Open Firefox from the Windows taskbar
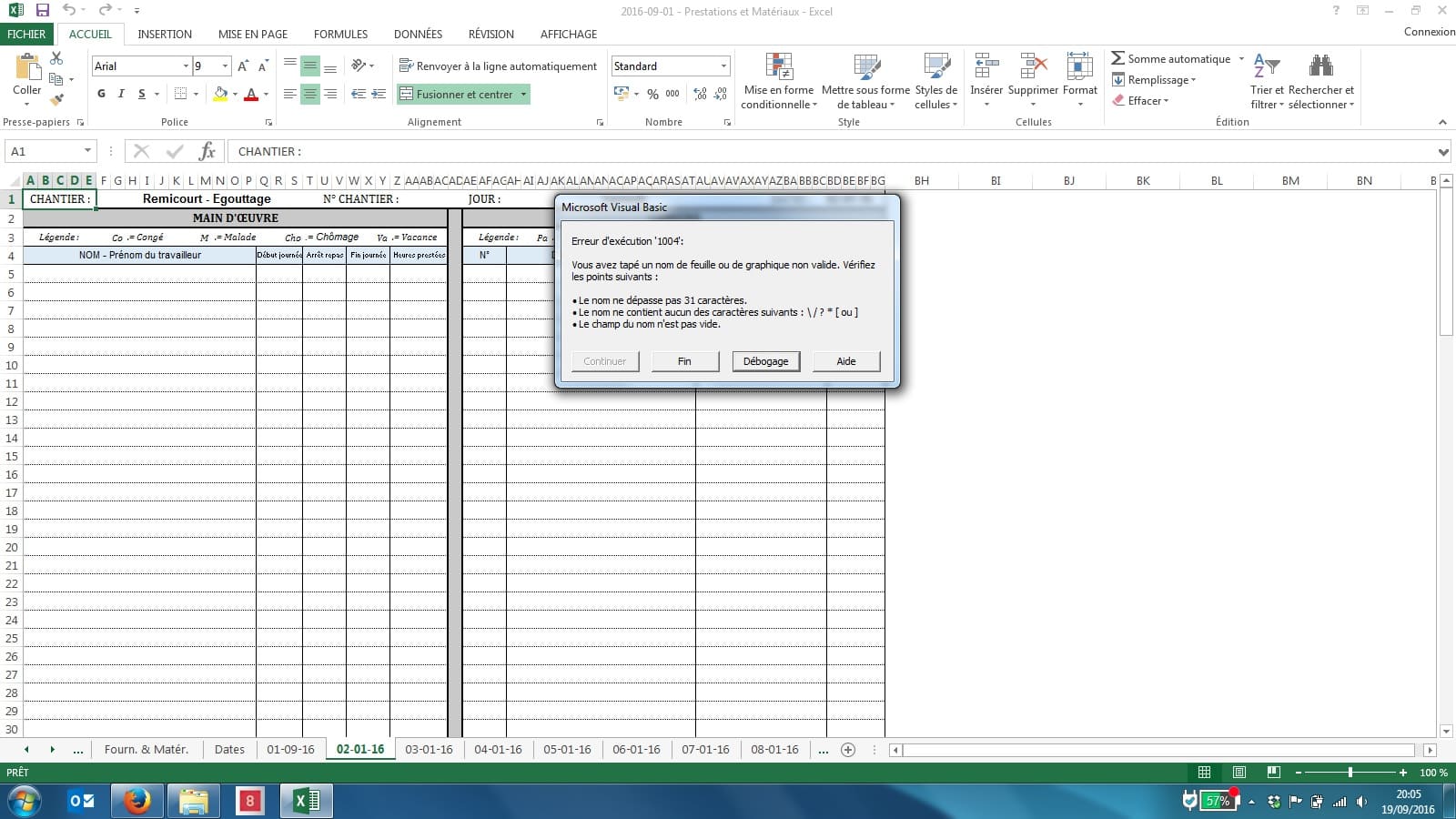1456x819 pixels. click(x=137, y=801)
